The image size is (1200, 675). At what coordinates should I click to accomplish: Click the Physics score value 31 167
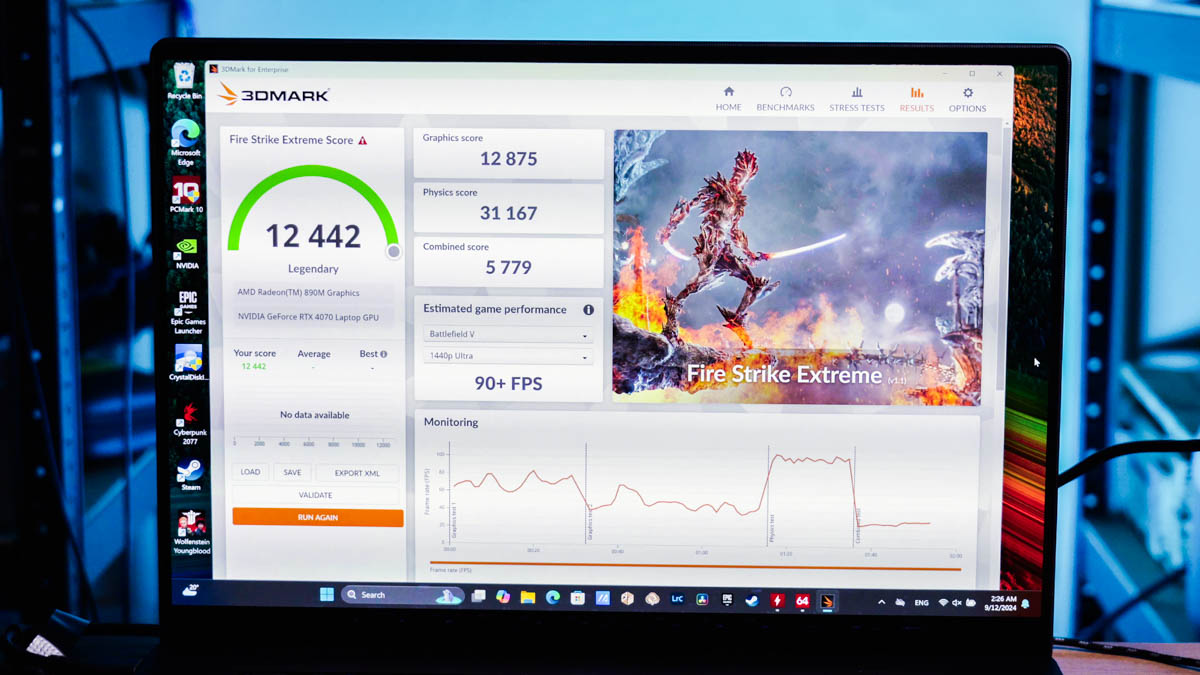[508, 213]
